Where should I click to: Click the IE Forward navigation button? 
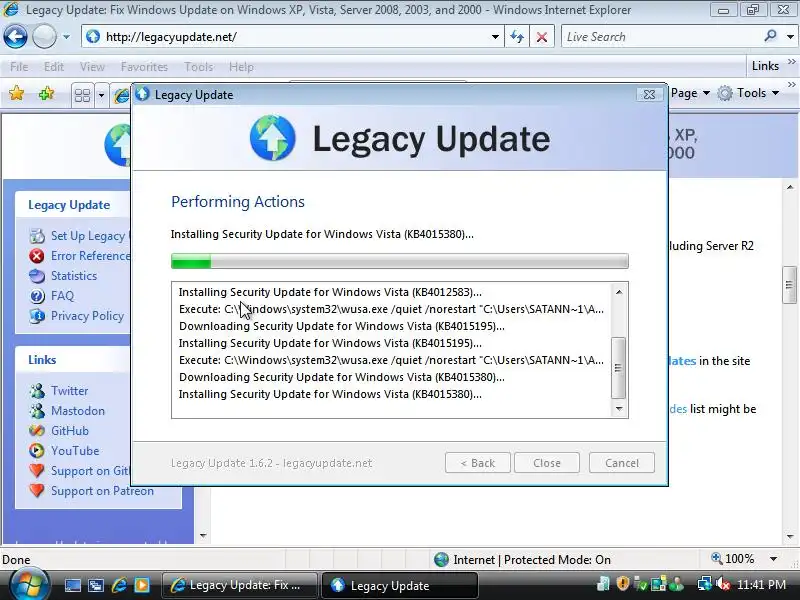(44, 37)
